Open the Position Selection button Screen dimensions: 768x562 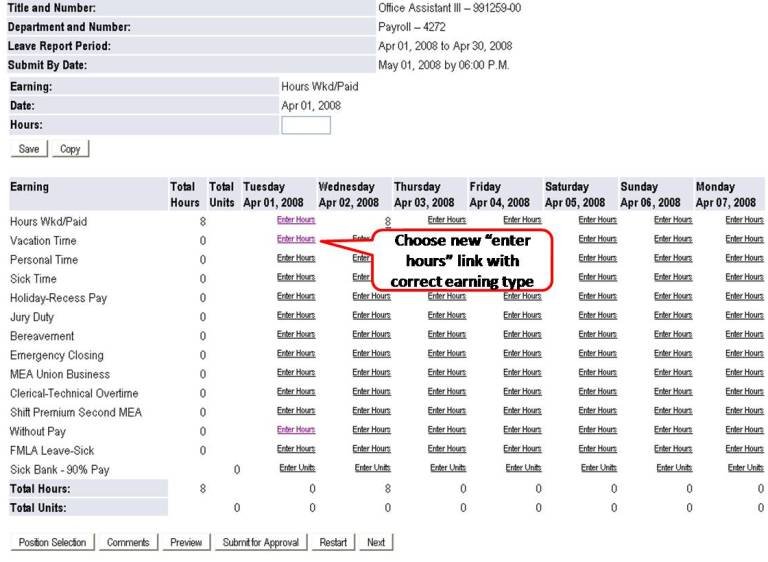(52, 542)
